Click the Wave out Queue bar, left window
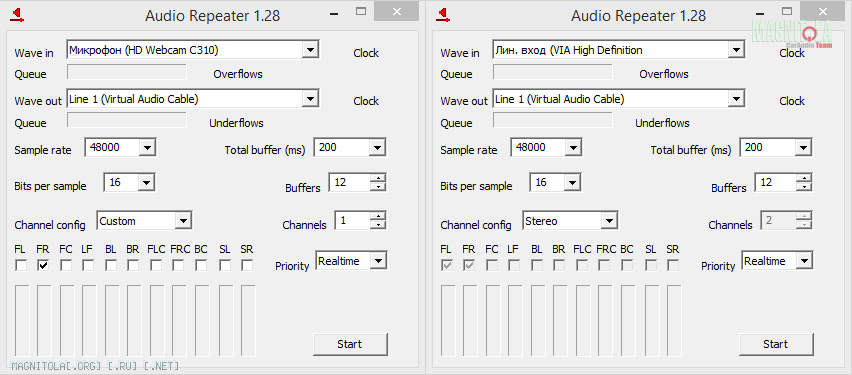The image size is (852, 375). [x=127, y=120]
